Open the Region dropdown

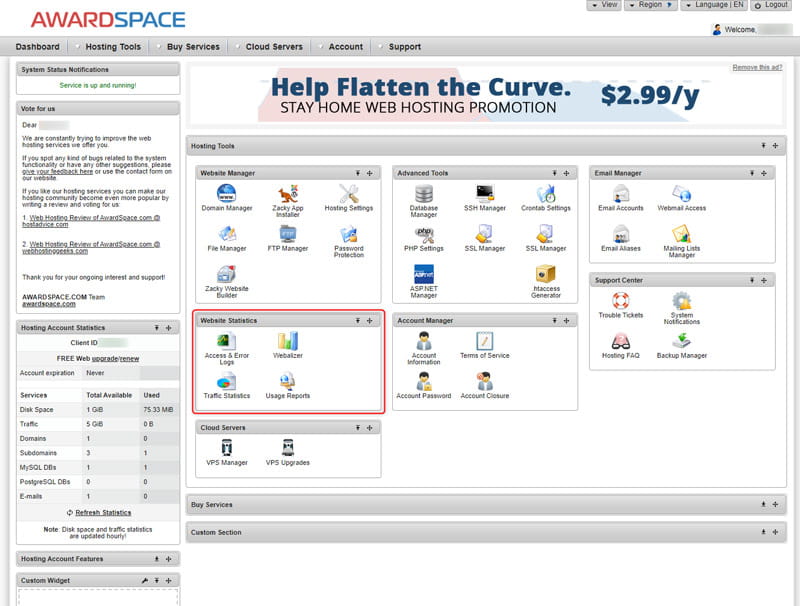pos(650,5)
